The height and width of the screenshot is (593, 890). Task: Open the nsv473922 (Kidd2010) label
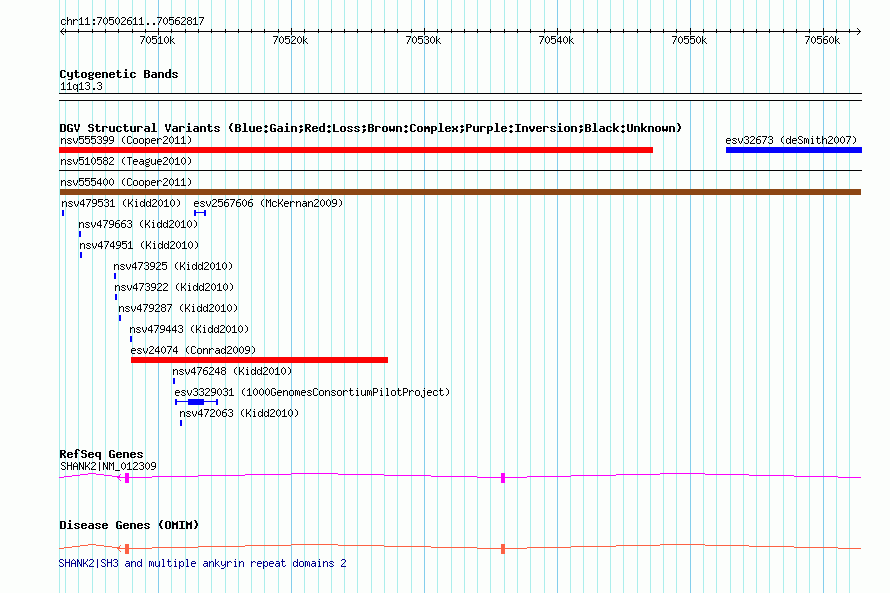click(x=174, y=287)
